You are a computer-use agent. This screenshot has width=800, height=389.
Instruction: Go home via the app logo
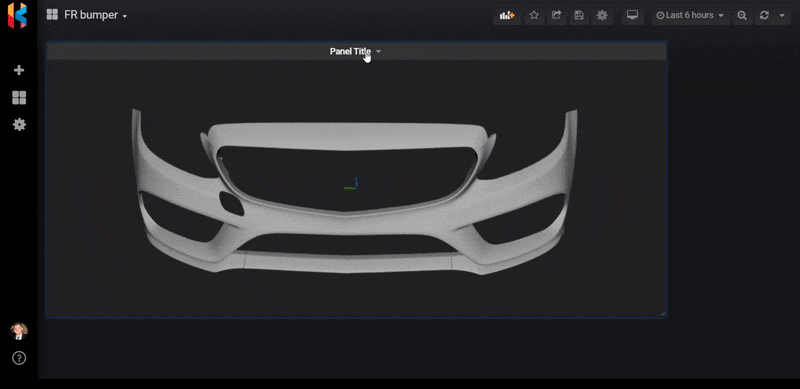tap(17, 15)
